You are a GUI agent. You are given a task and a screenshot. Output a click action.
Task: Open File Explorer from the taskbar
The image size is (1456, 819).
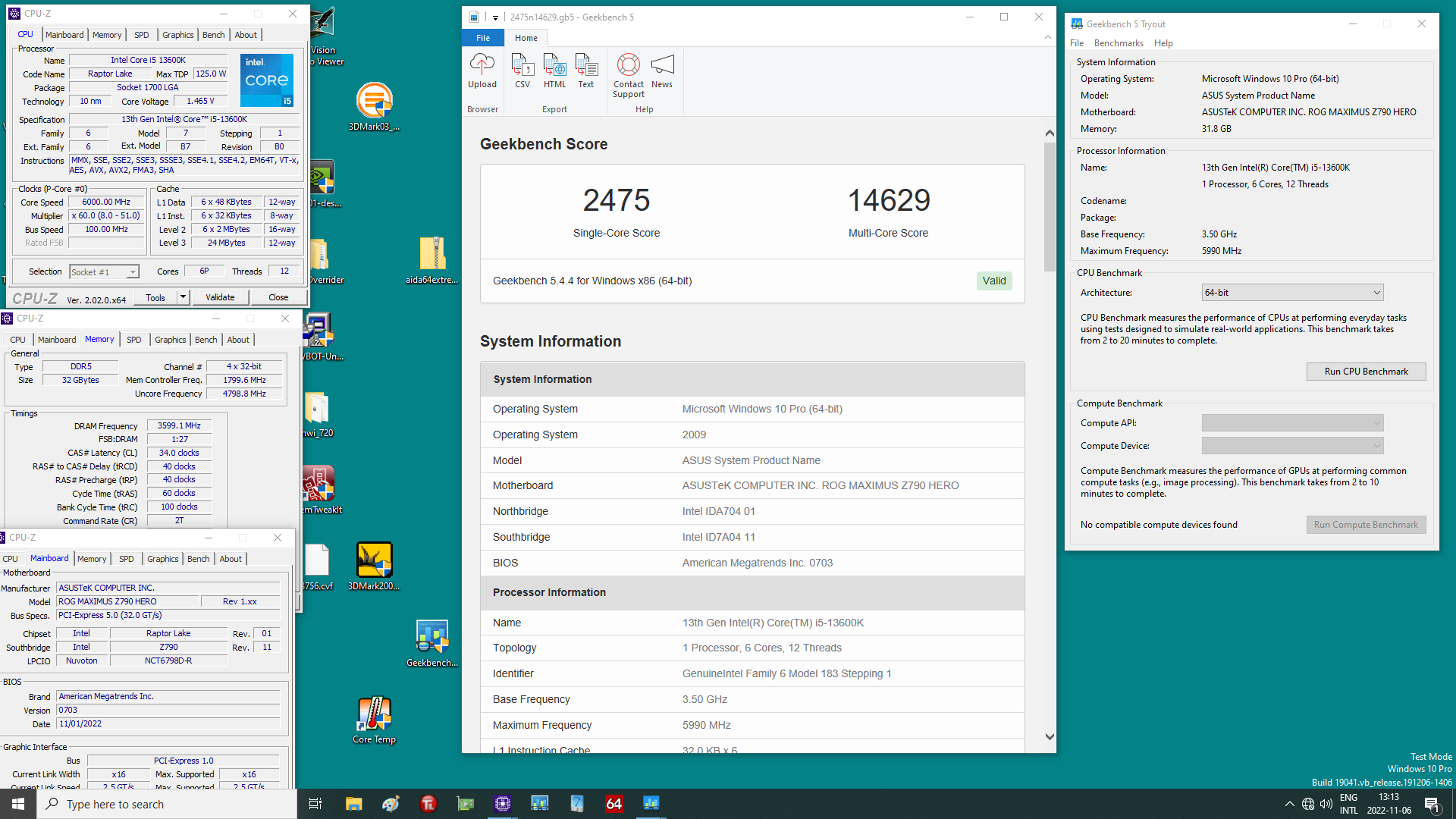click(354, 804)
